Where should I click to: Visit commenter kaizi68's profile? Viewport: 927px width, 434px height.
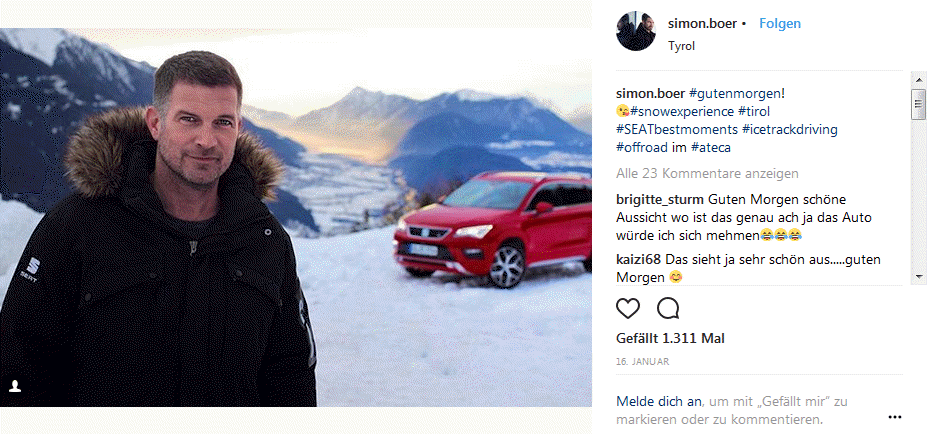coord(638,260)
